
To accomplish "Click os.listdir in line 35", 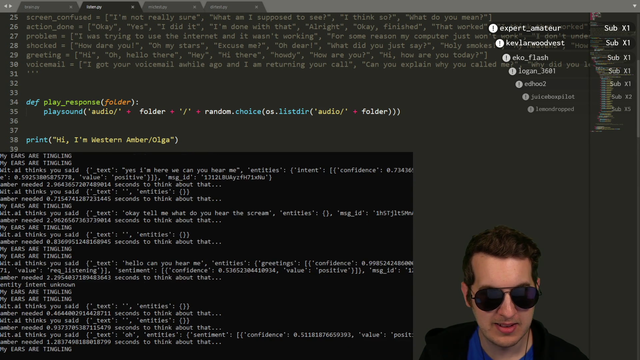I will [x=287, y=111].
